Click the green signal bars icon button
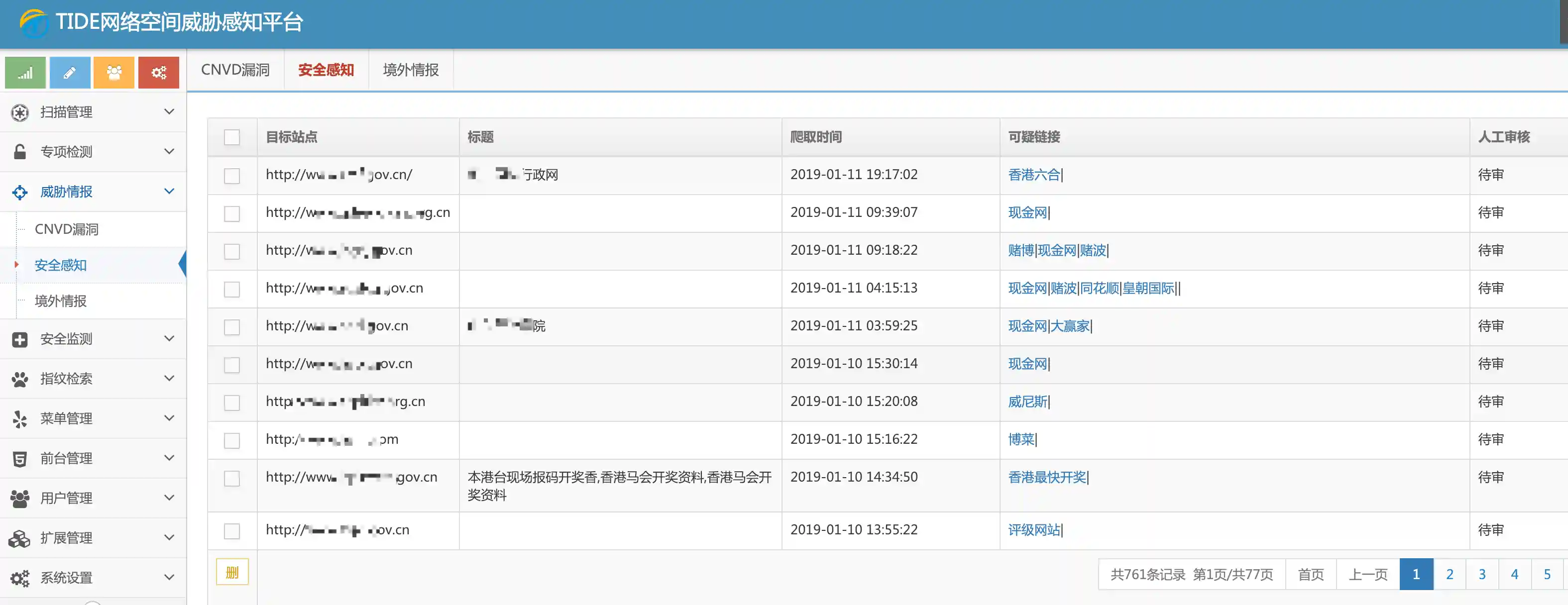Image resolution: width=1568 pixels, height=605 pixels. [25, 73]
